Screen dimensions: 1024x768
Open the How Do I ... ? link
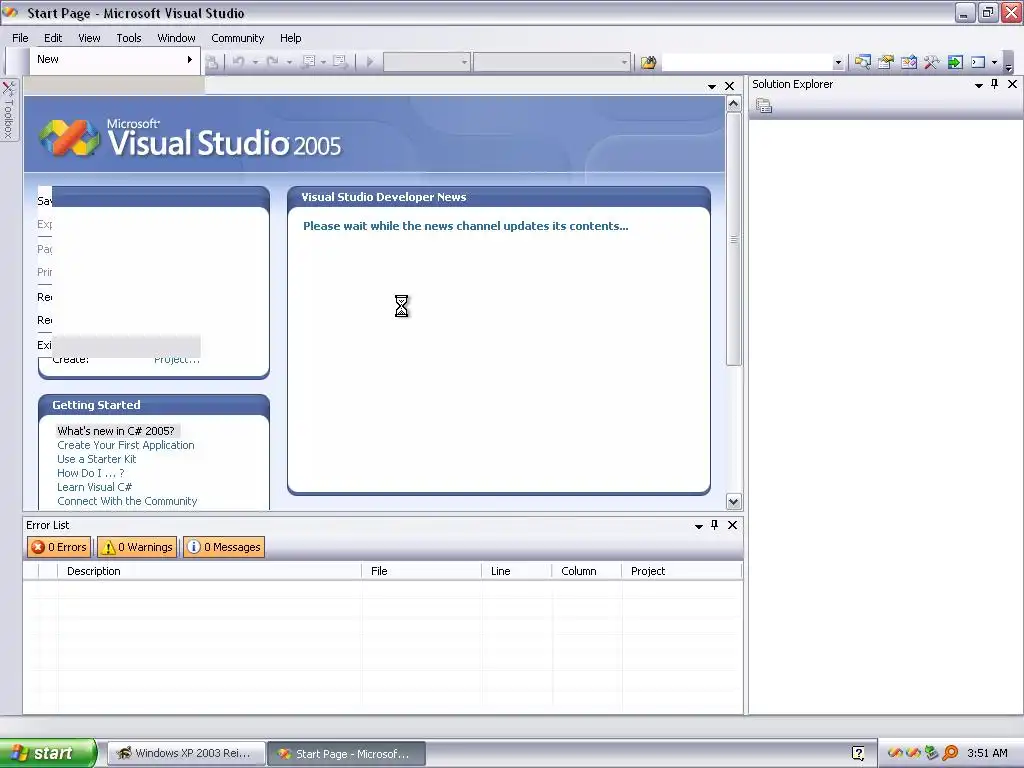90,473
